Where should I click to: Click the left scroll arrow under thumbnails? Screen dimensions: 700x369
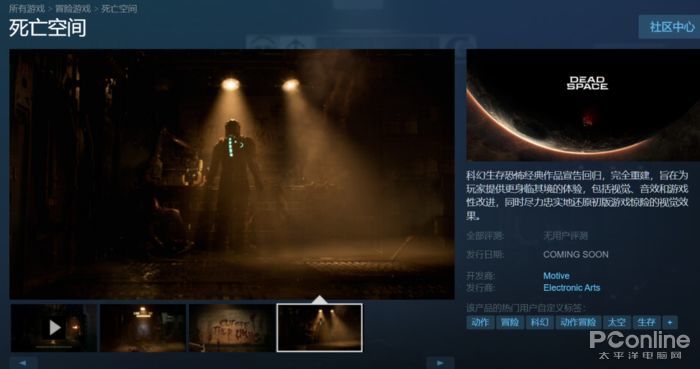tap(23, 363)
